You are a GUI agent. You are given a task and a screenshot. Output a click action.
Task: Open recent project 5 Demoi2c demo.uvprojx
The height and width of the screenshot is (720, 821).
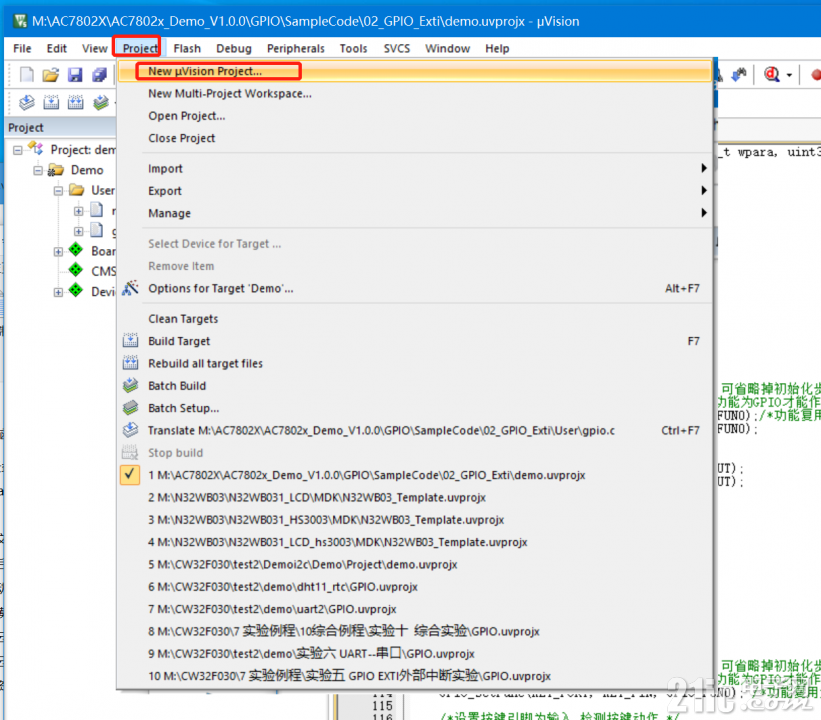point(415,564)
